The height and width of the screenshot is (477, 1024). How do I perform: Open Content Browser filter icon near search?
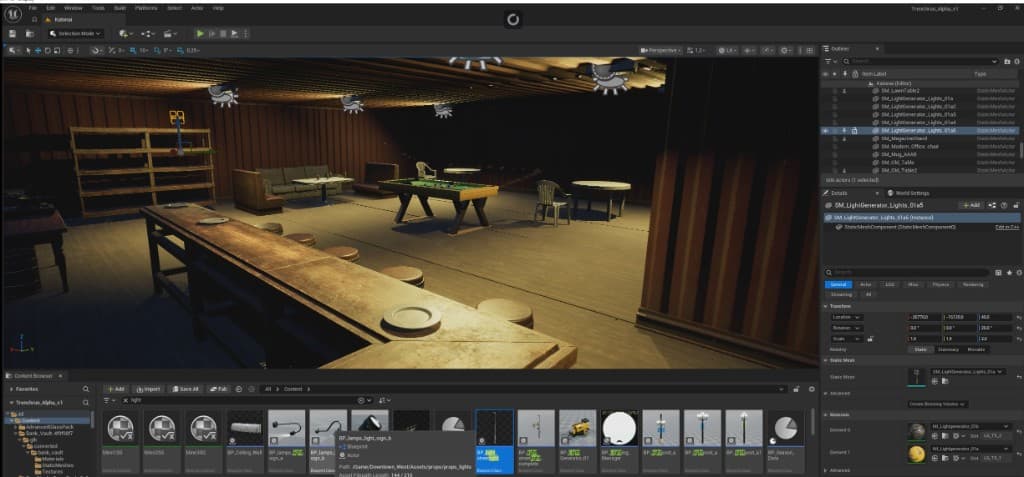(x=108, y=400)
